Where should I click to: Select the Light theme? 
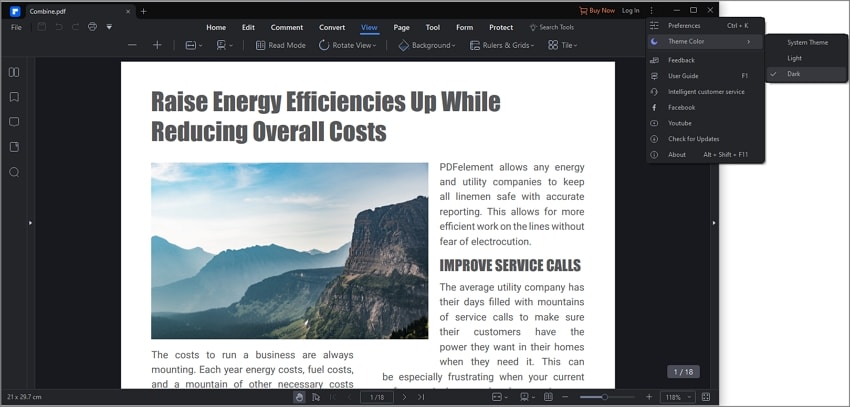pyautogui.click(x=807, y=58)
